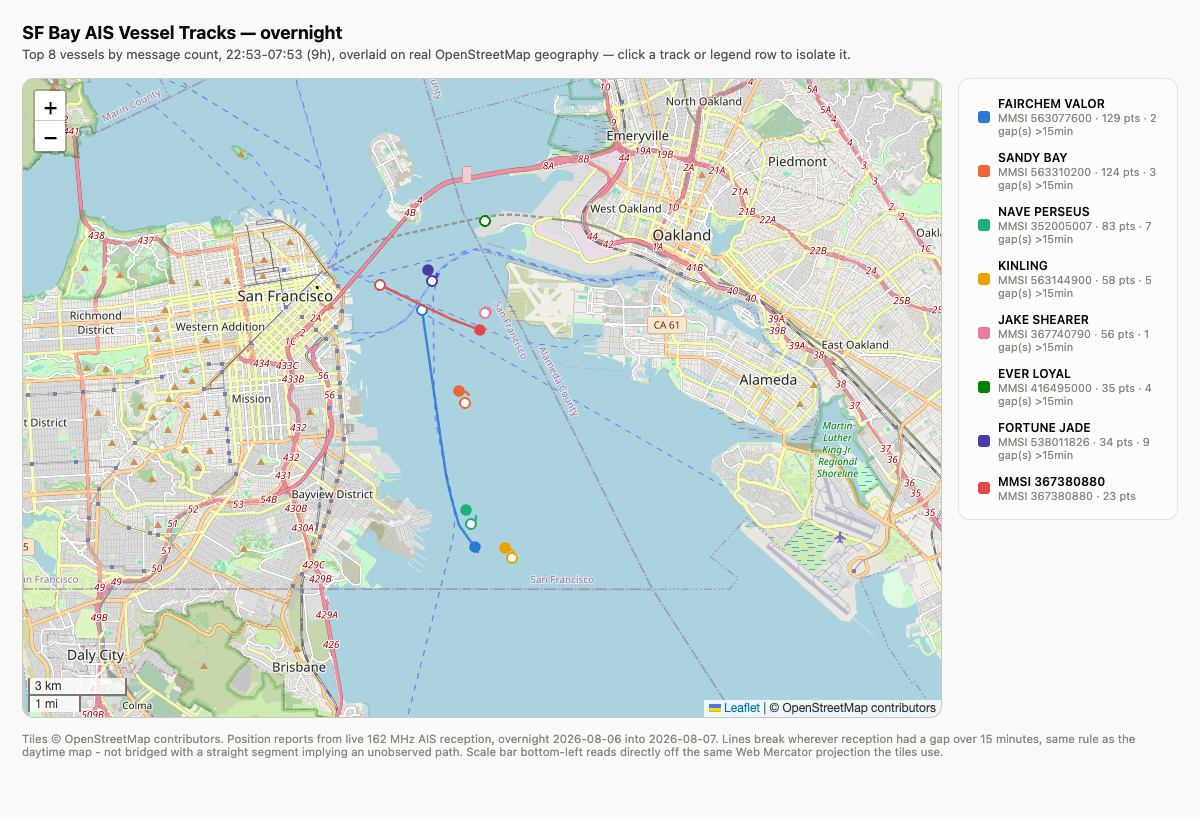
Task: Click the hollow pink JAKE SHEARER marker
Action: pyautogui.click(x=486, y=313)
